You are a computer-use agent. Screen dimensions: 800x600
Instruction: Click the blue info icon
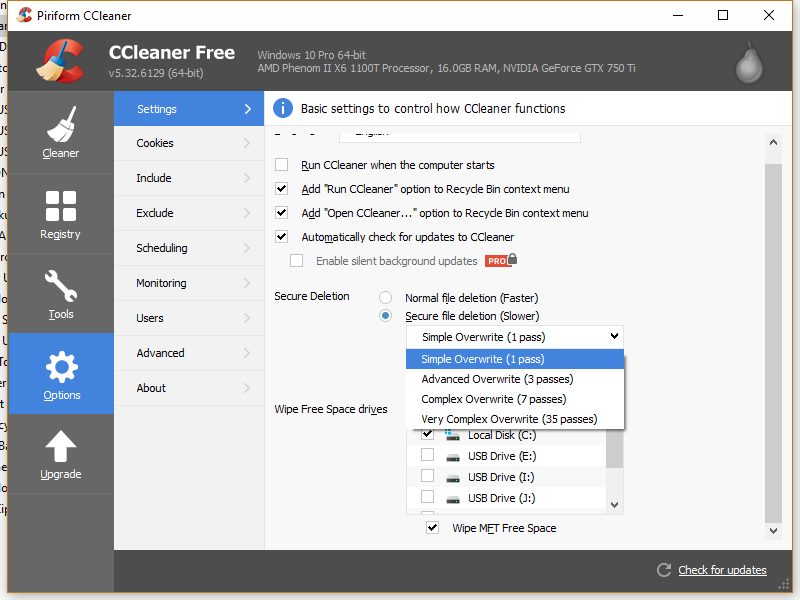283,108
